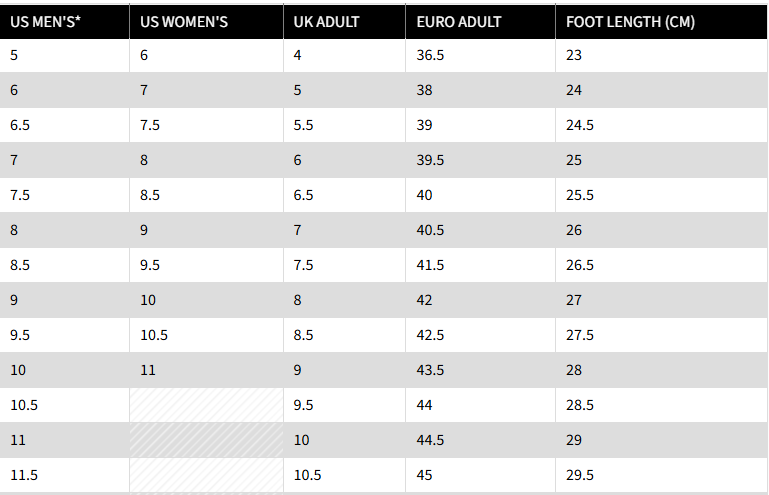Select the Euro Adult 40.5 cell
The width and height of the screenshot is (769, 495).
coord(431,230)
